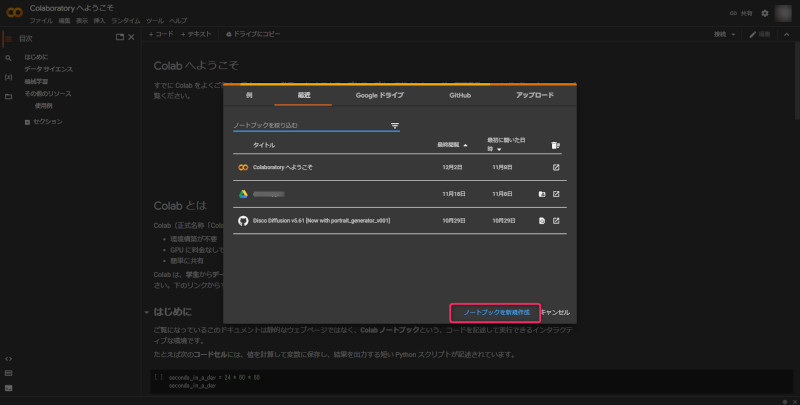
Task: Open the ランタイム menu
Action: pos(126,21)
